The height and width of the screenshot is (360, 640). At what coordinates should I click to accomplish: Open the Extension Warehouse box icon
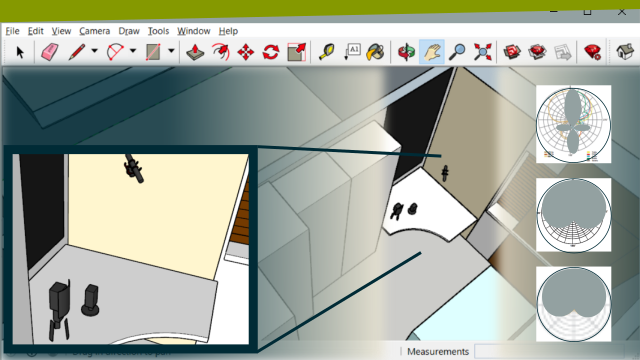click(x=537, y=52)
